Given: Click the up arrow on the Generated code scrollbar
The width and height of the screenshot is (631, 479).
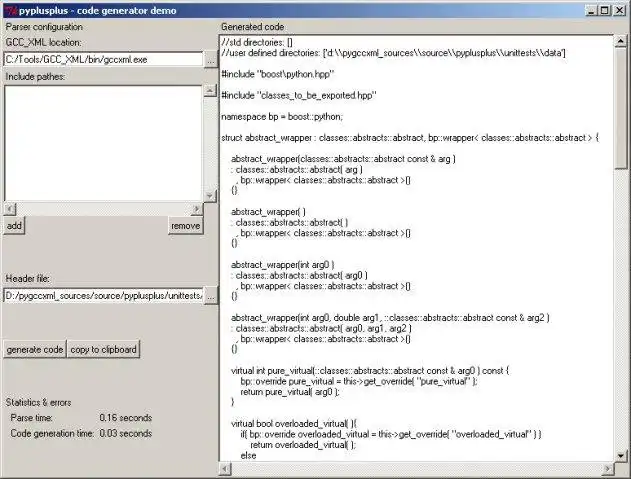Looking at the screenshot, I should click(621, 41).
